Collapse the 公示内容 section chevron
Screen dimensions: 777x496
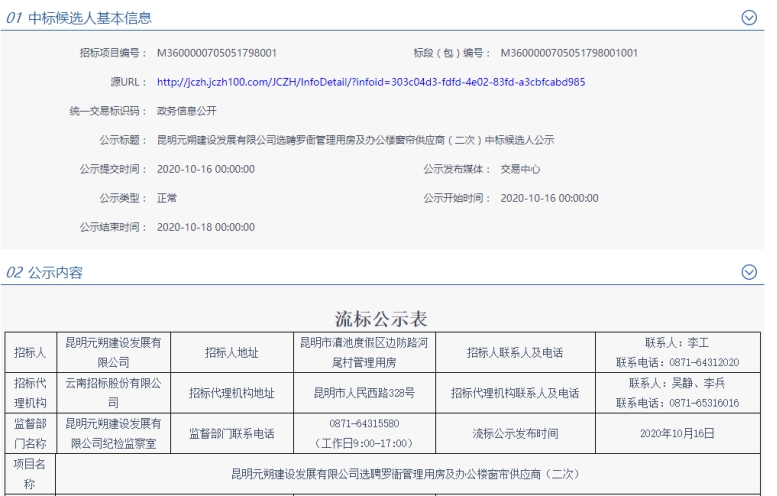click(748, 272)
